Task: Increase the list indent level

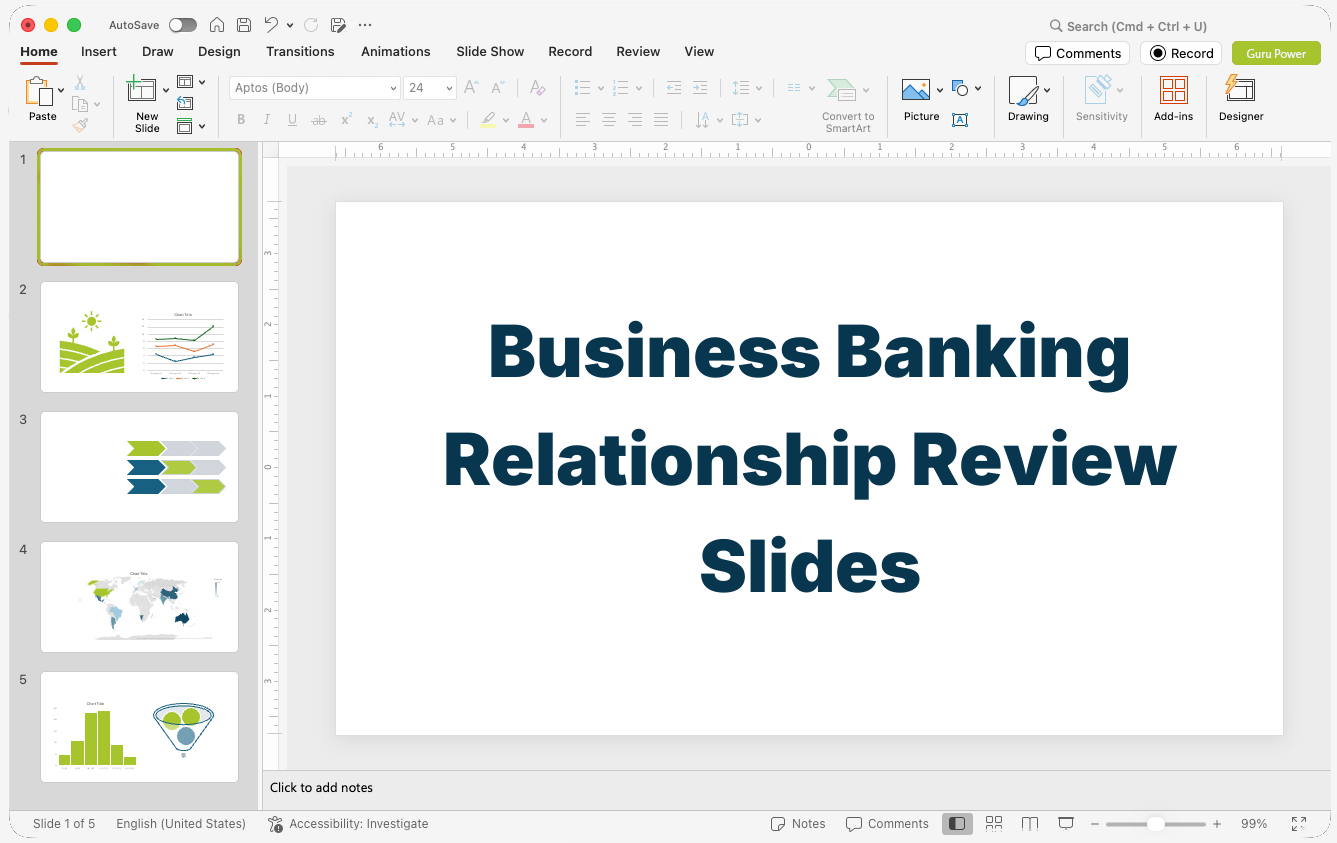Action: pyautogui.click(x=700, y=88)
